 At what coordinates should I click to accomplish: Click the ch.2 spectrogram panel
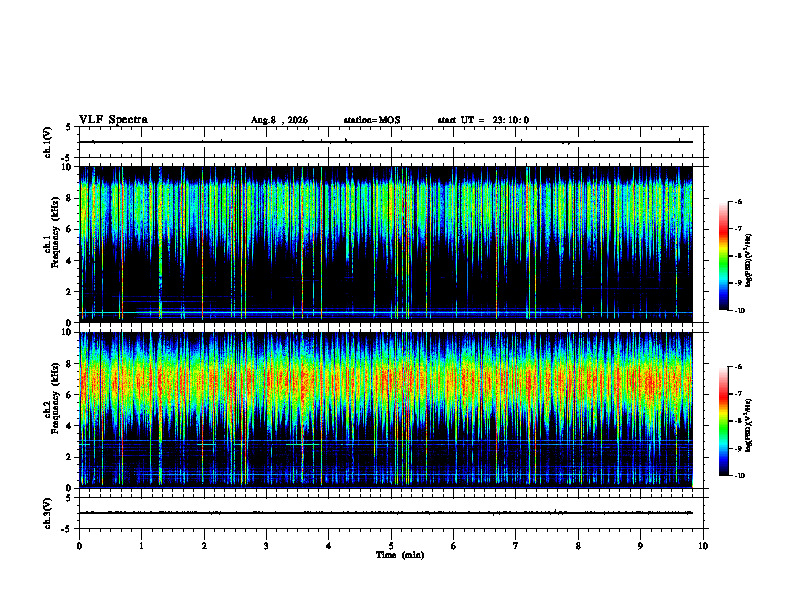pyautogui.click(x=386, y=410)
